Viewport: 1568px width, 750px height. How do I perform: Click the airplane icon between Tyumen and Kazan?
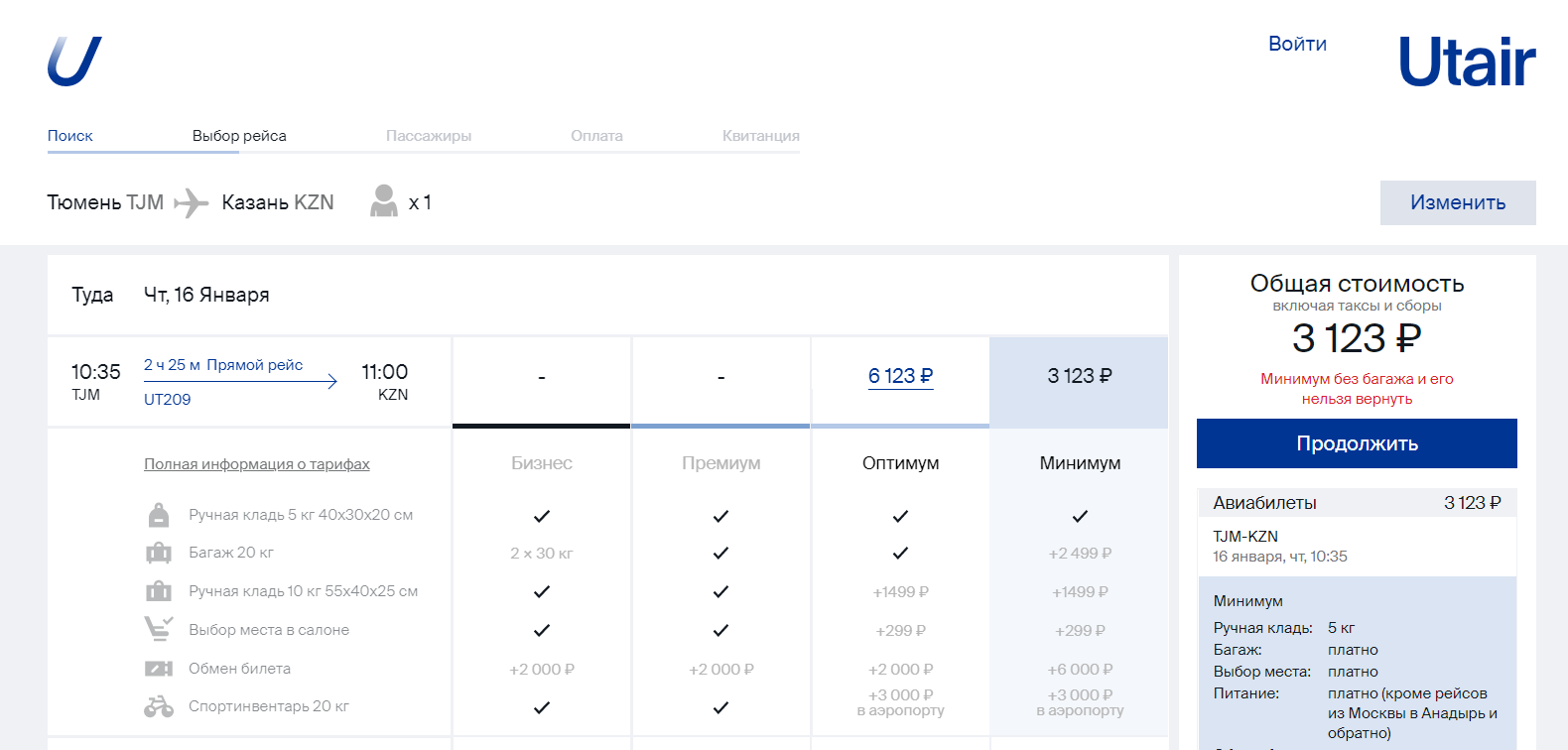pyautogui.click(x=191, y=203)
